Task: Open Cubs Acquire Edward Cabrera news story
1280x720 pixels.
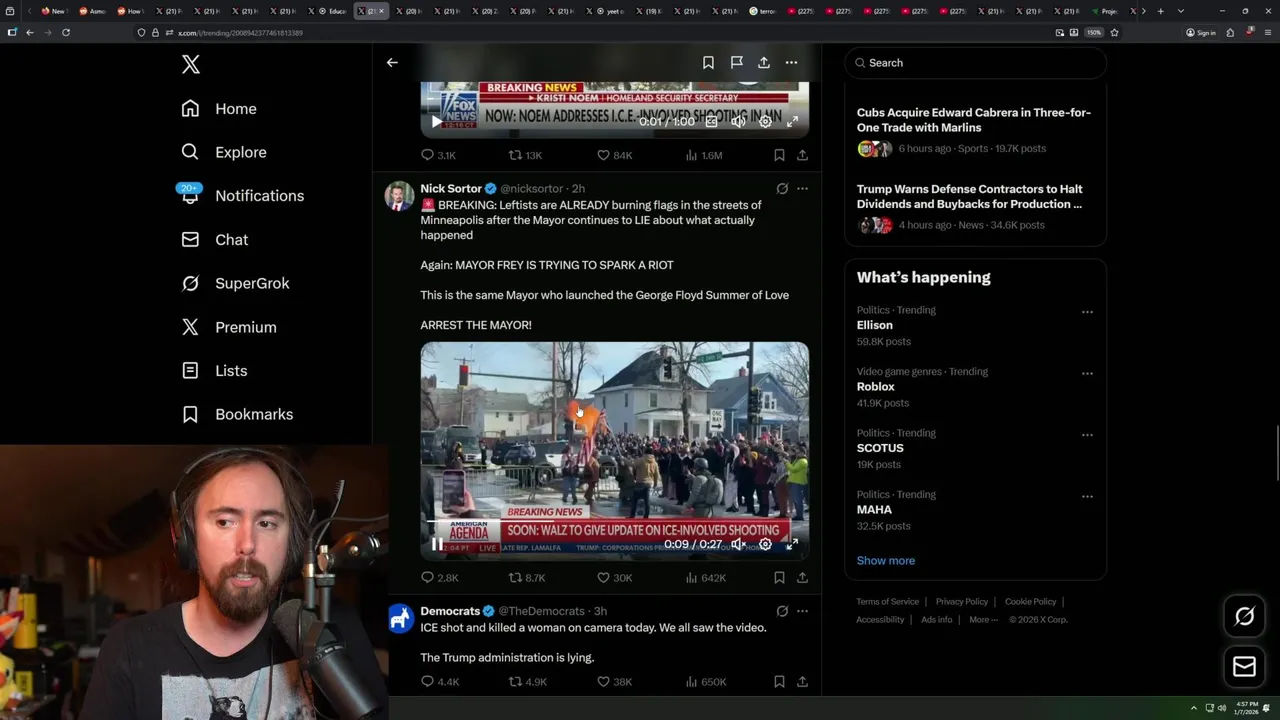Action: pyautogui.click(x=975, y=132)
